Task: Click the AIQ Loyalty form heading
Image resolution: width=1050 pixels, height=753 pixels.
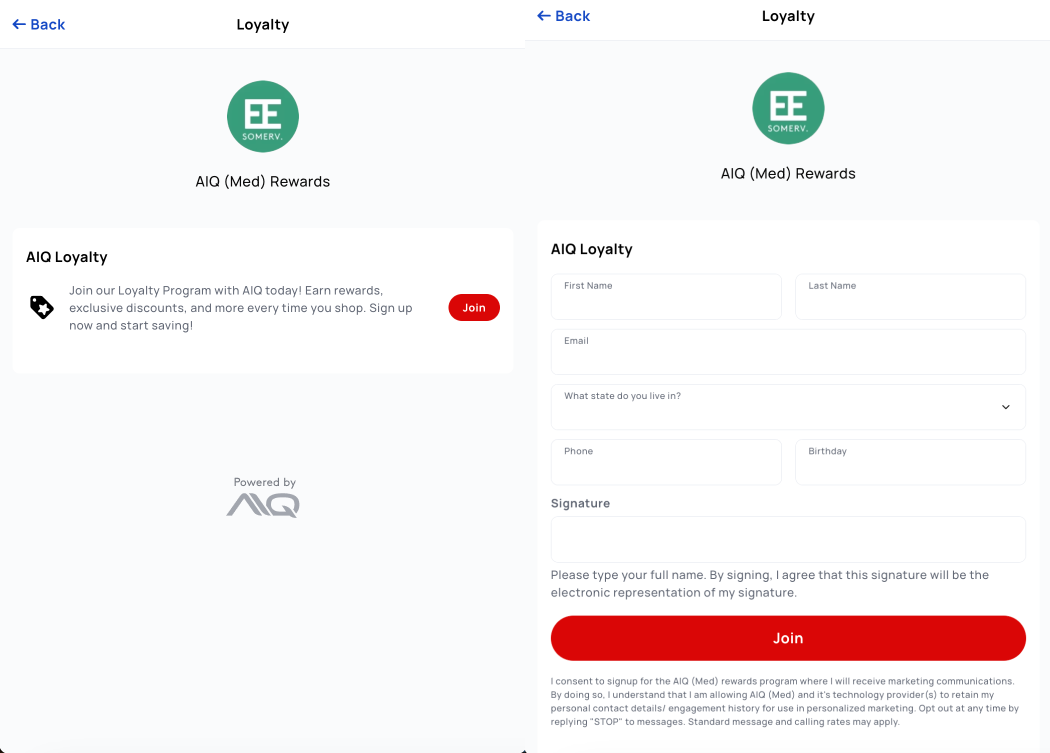Action: pos(591,249)
